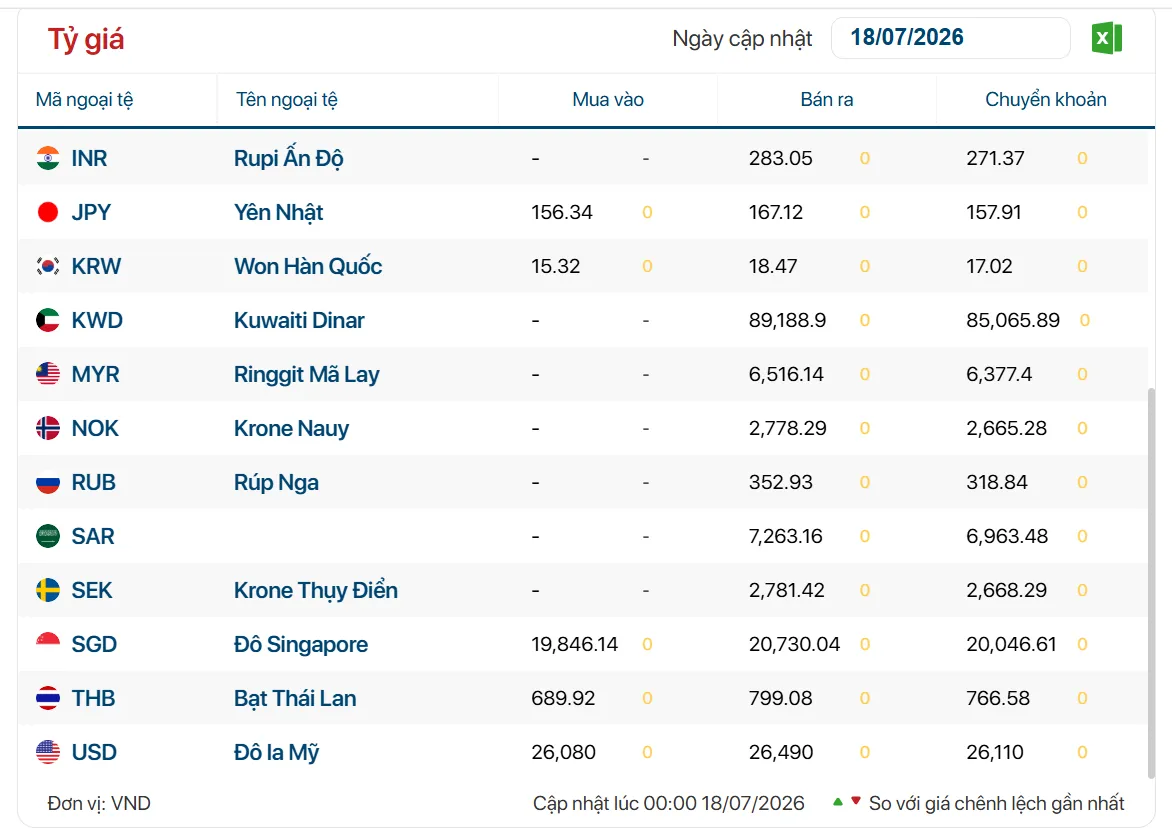This screenshot has width=1172, height=828.
Task: Click the Saudi Arabia flag beside SAR
Action: click(x=48, y=536)
